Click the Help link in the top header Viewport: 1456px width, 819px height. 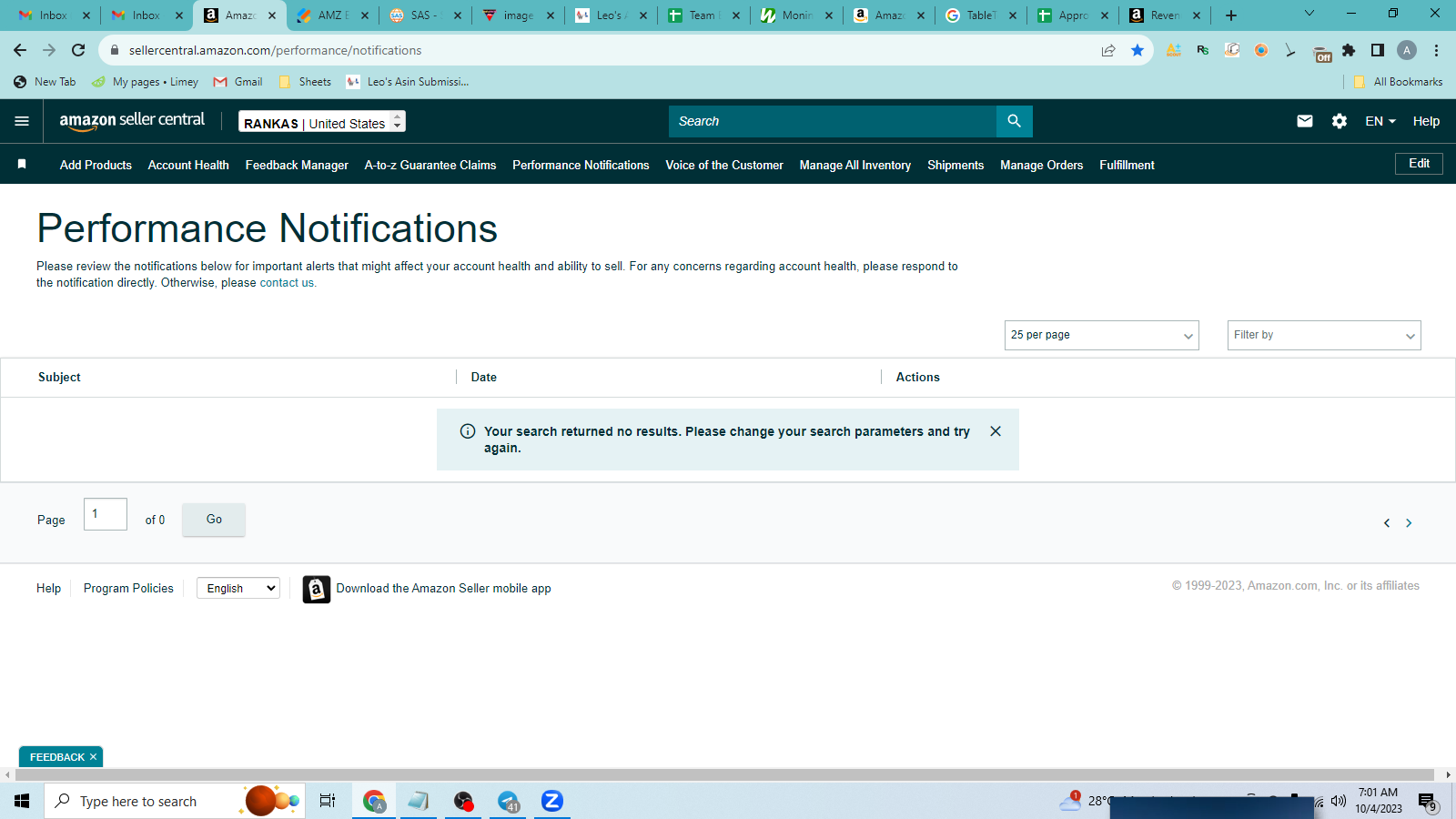(x=1426, y=121)
